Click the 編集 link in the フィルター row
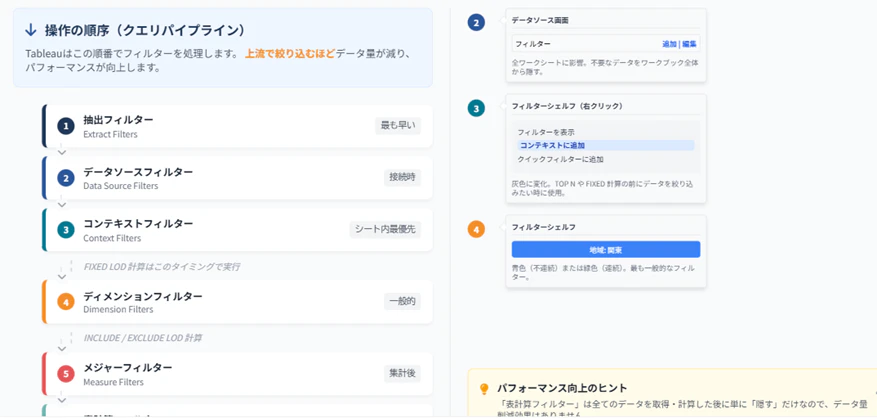This screenshot has height=418, width=877. coord(689,44)
